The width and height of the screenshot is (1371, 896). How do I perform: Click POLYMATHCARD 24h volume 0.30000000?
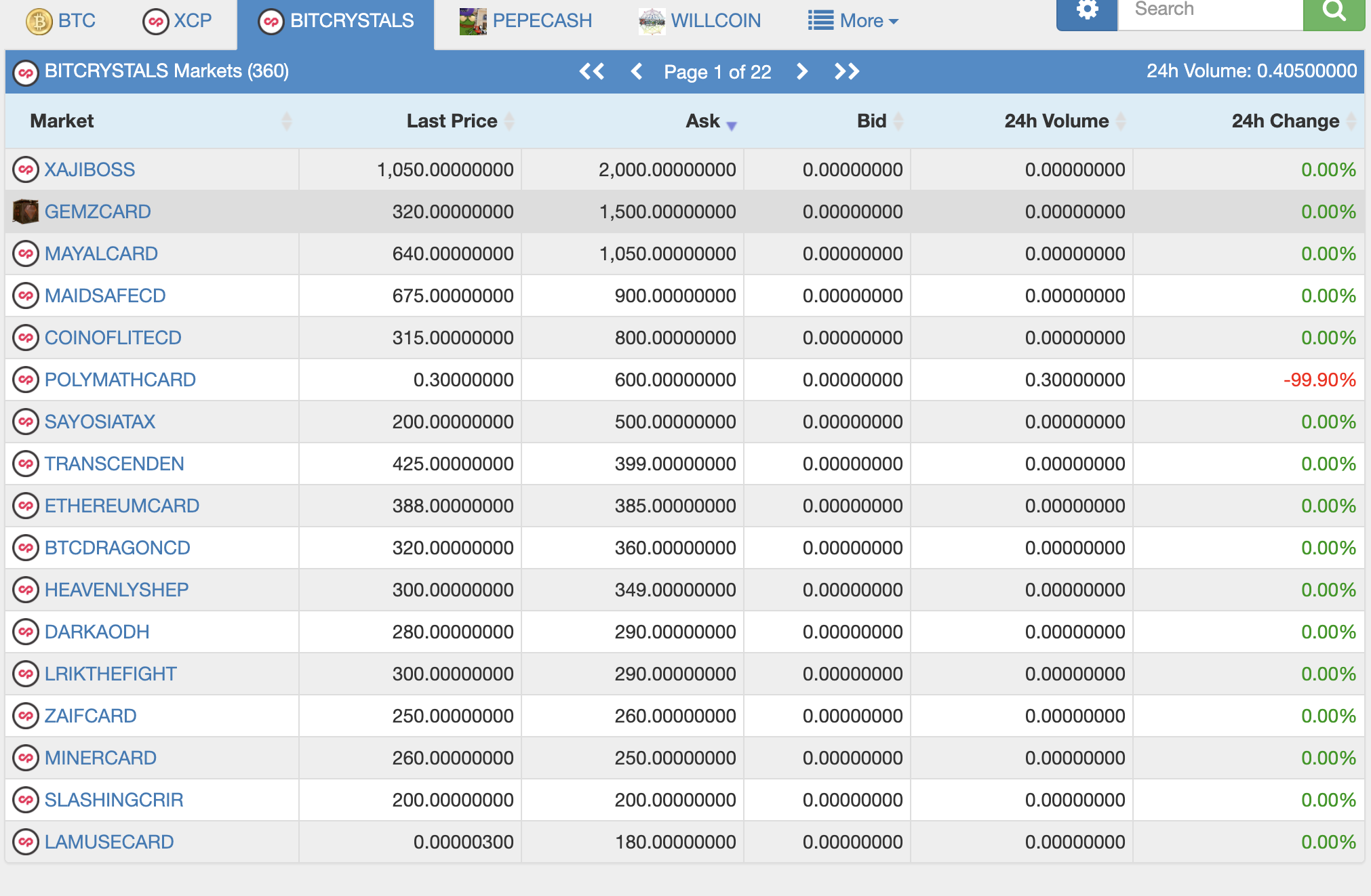pyautogui.click(x=1075, y=380)
